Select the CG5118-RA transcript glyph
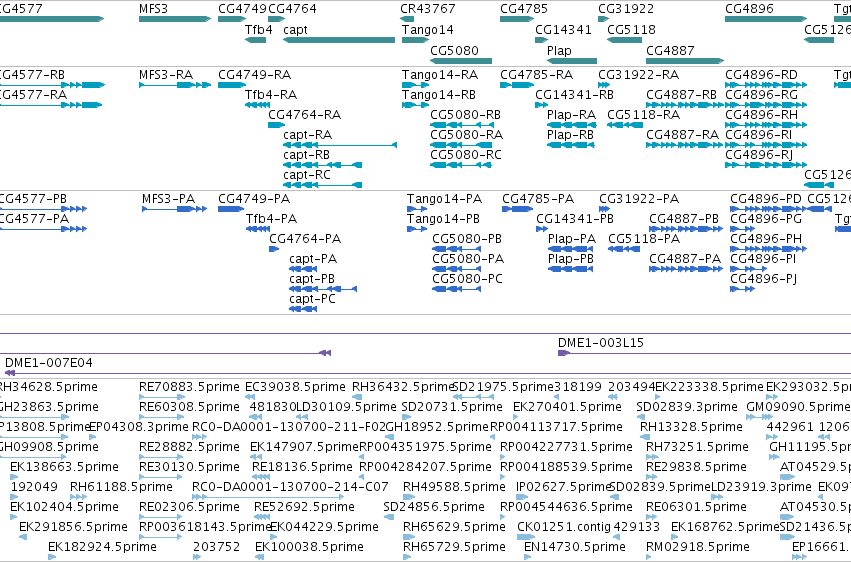Image resolution: width=851 pixels, height=562 pixels. pyautogui.click(x=625, y=125)
